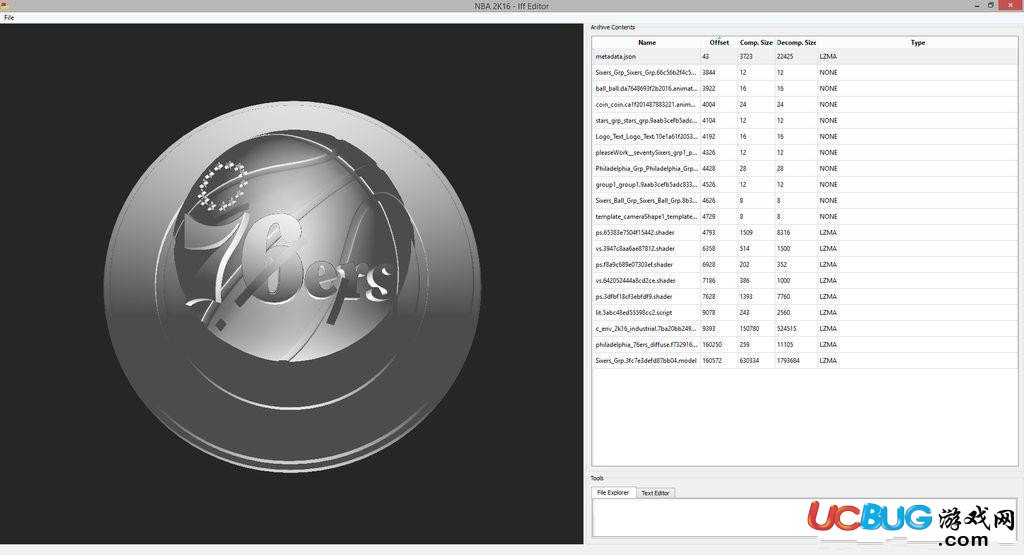1024x555 pixels.
Task: Select the Sixers_Grp.3fc7e3defd87bb04.model row
Action: [805, 360]
